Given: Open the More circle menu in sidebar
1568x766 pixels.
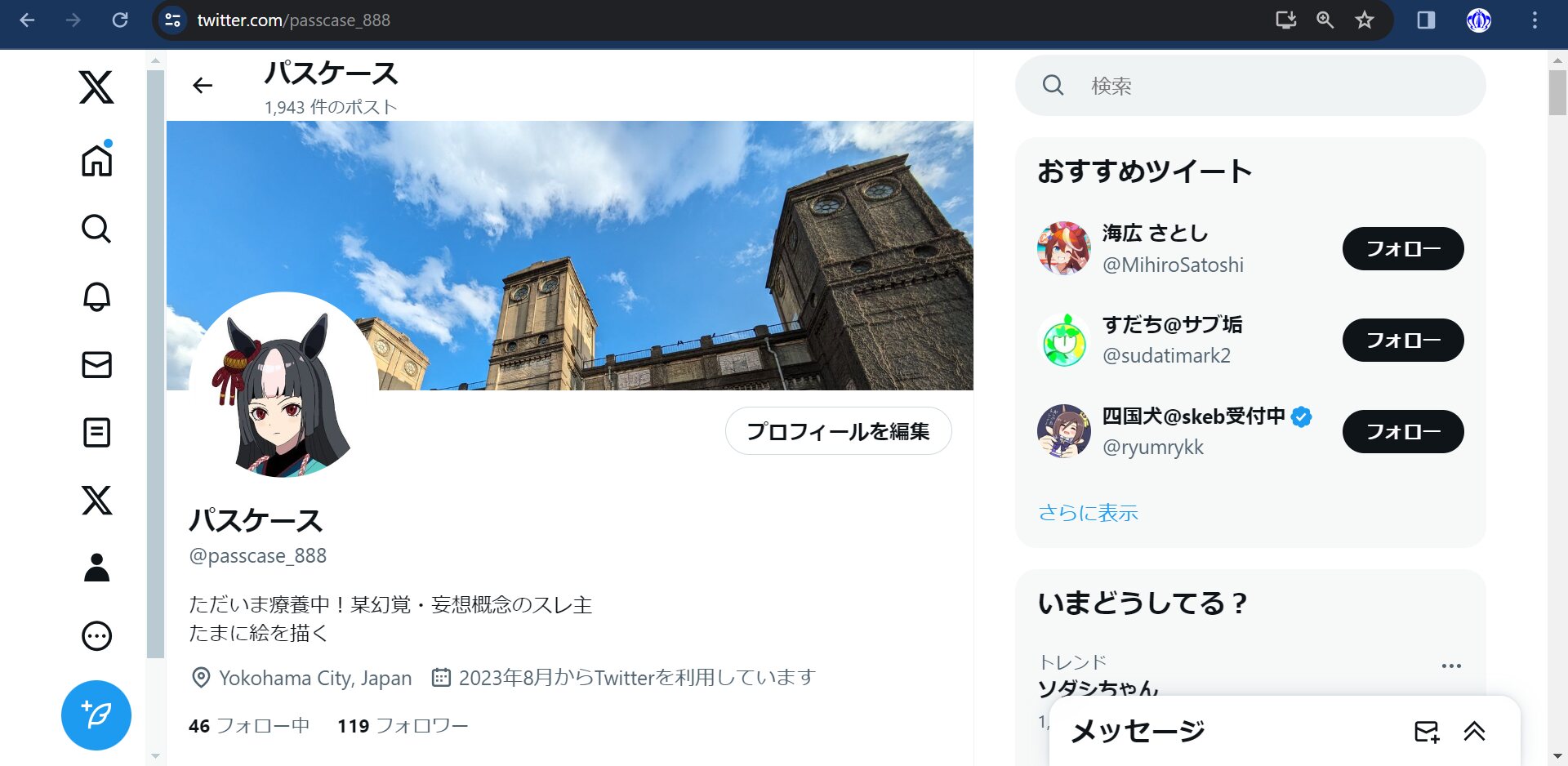Looking at the screenshot, I should point(96,635).
